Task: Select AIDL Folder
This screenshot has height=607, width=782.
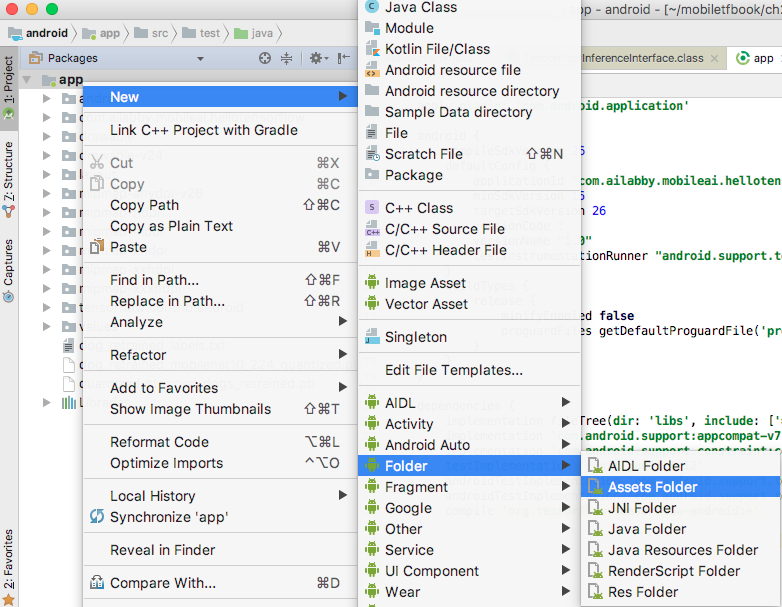Action: 681,466
